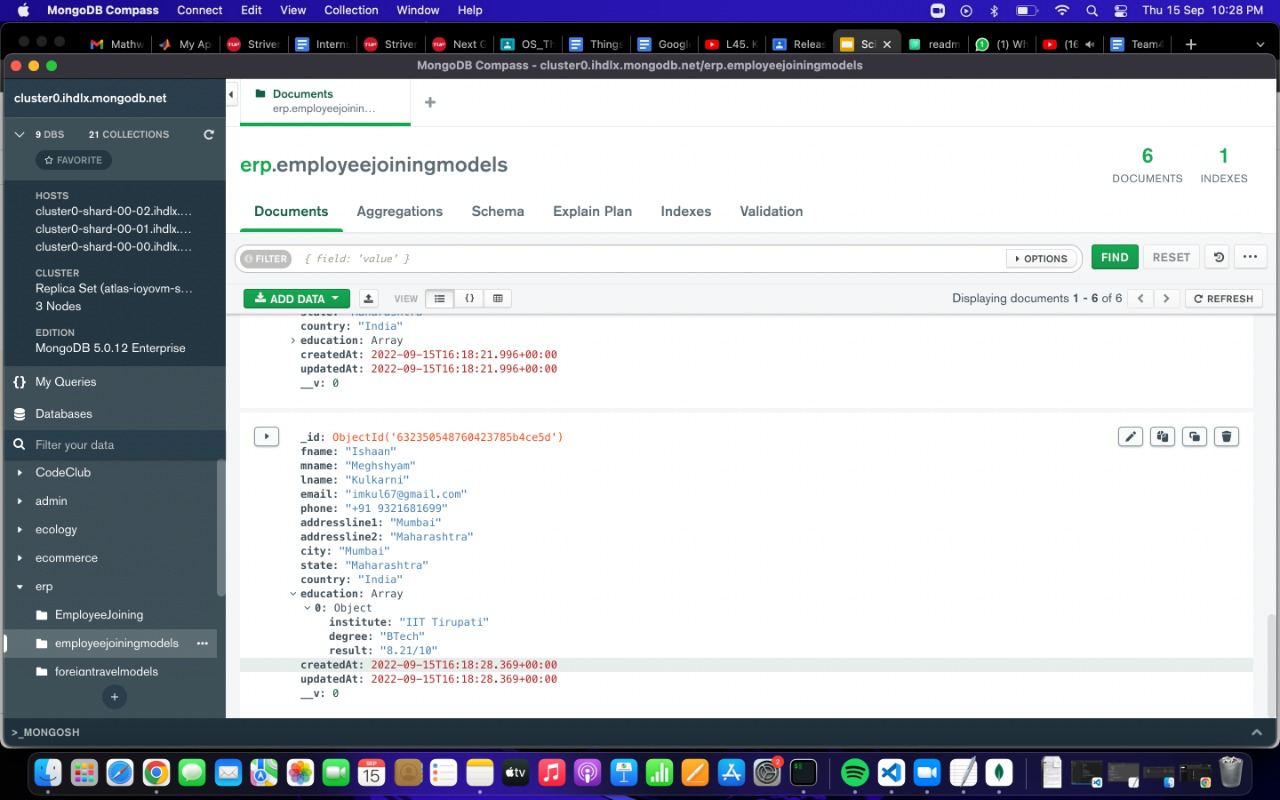The width and height of the screenshot is (1280, 800).
Task: Open the export collection icon beside ADD DATA
Action: 368,298
